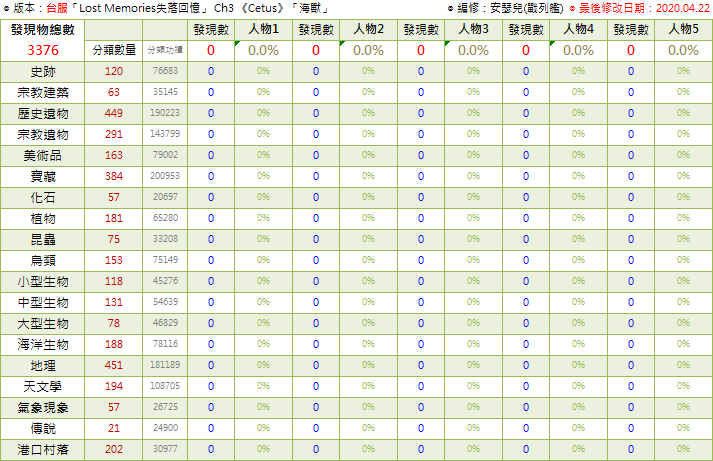Select the 寶藏 category cell
The height and width of the screenshot is (461, 713).
(x=43, y=176)
